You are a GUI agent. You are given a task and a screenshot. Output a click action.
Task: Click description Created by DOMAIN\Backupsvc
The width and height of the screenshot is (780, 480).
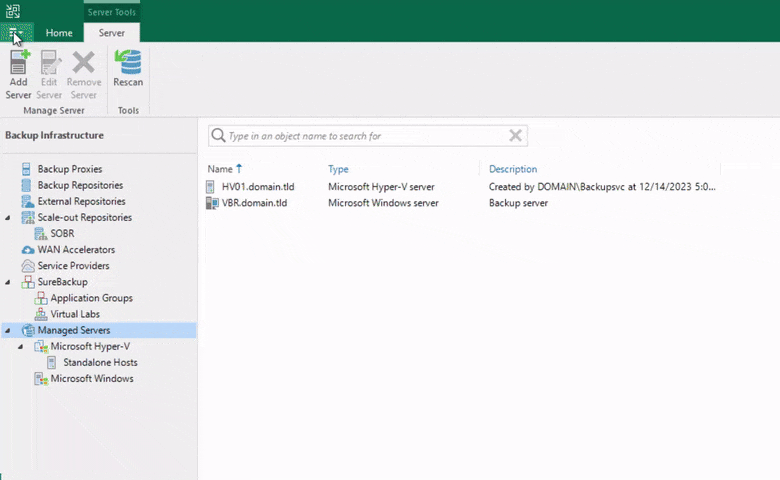tap(602, 187)
